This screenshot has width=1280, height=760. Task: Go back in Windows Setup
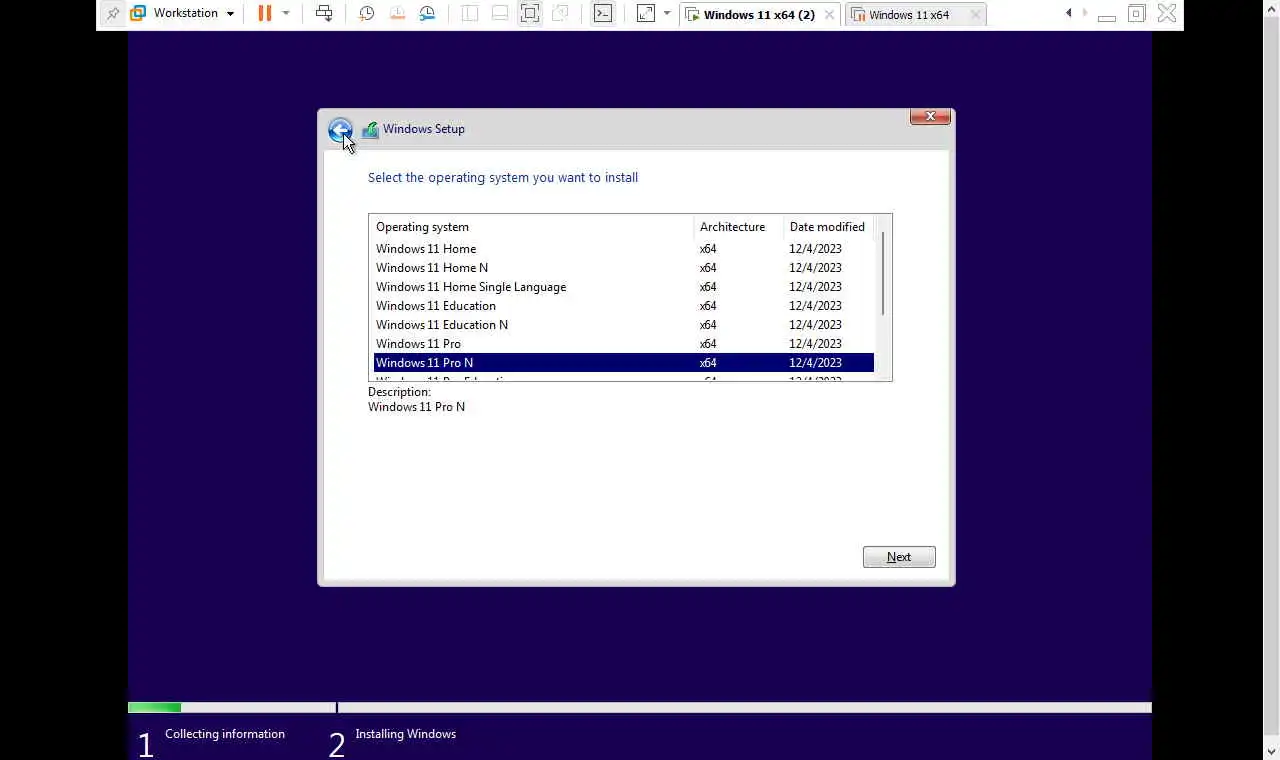pyautogui.click(x=340, y=130)
